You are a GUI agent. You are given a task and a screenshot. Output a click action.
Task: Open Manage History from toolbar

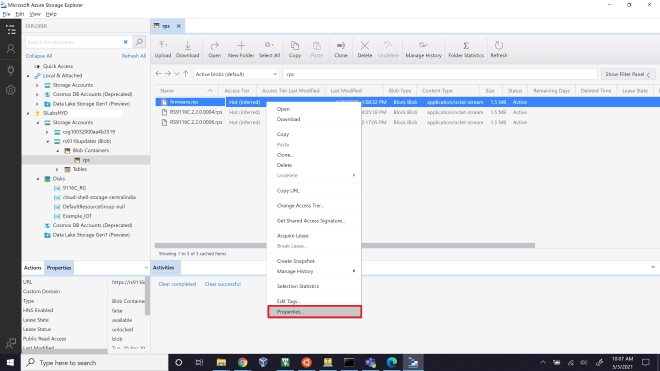coord(423,49)
